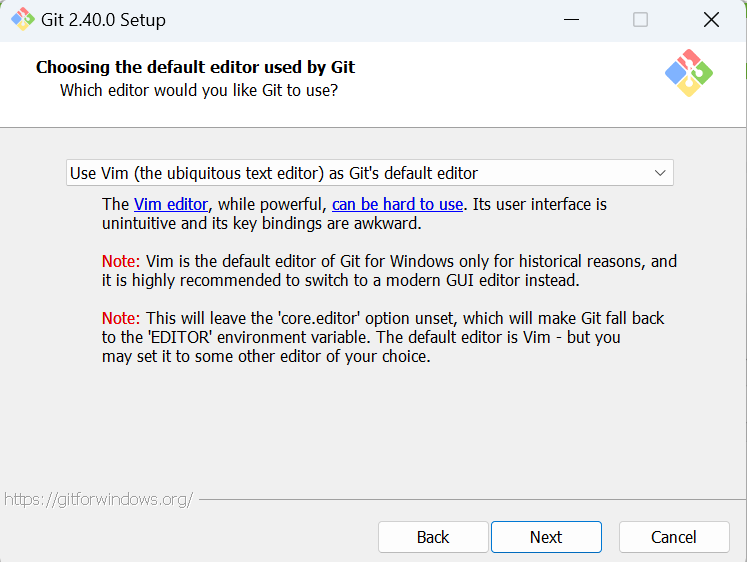This screenshot has width=747, height=562.
Task: Proceed with the Next button
Action: click(x=546, y=537)
